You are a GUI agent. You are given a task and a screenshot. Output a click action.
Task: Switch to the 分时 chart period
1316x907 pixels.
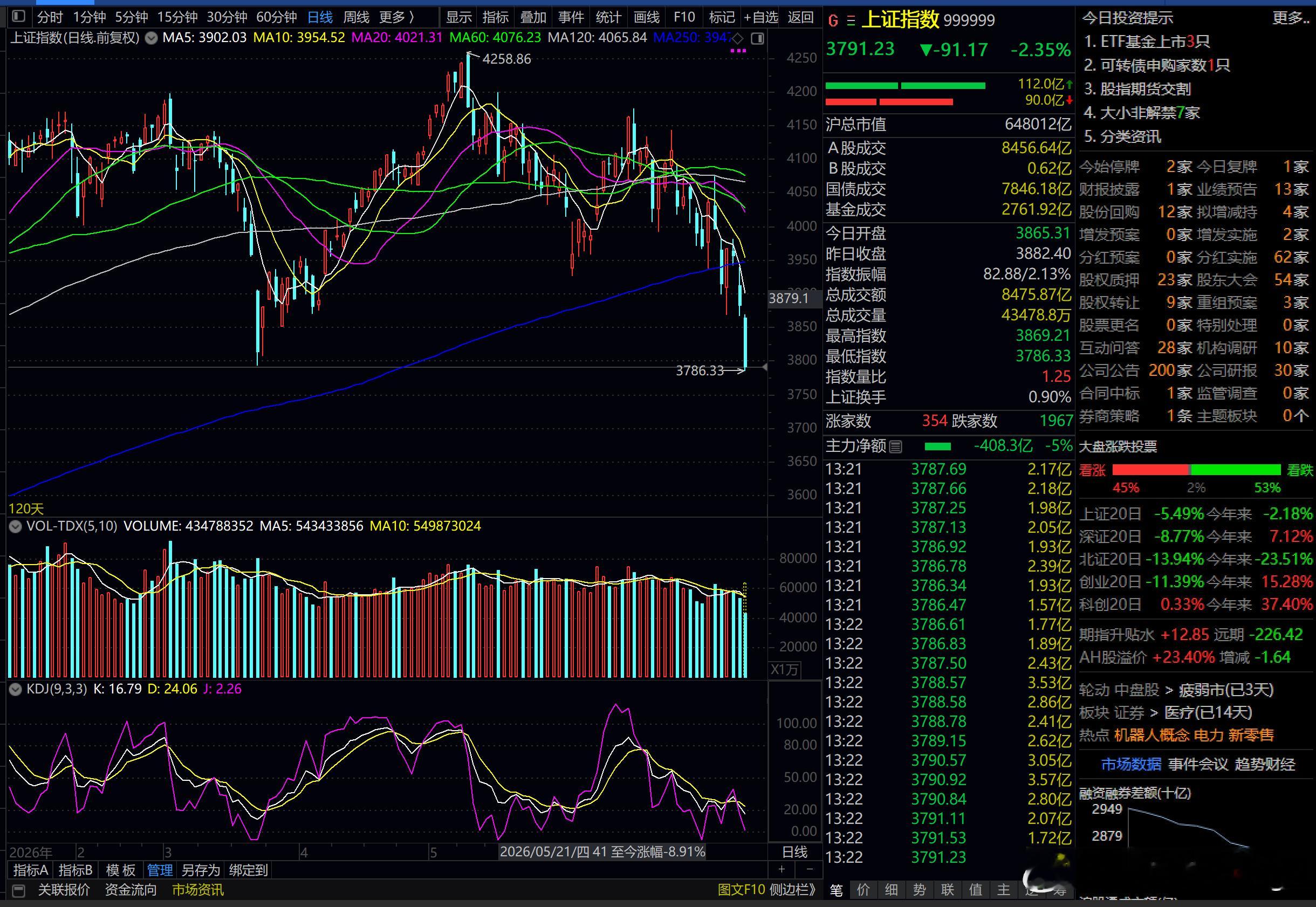tap(50, 18)
